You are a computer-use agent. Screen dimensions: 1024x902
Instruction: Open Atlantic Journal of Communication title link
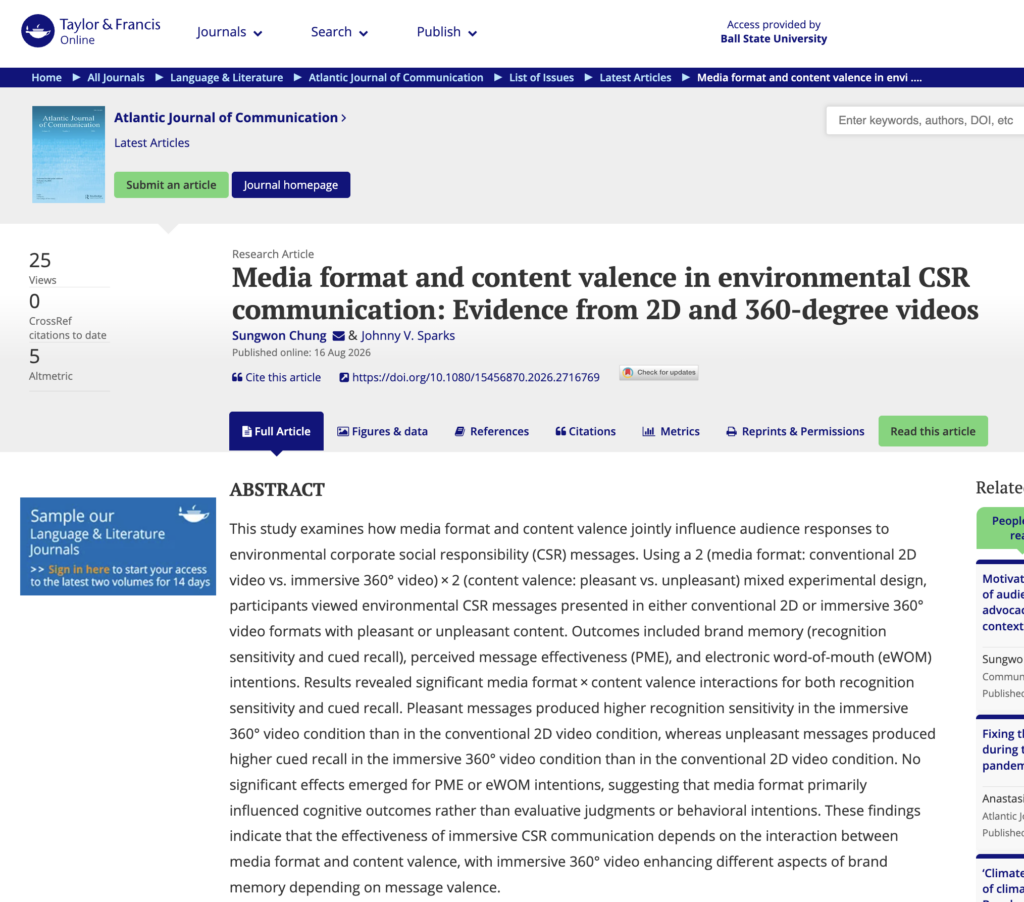point(230,118)
